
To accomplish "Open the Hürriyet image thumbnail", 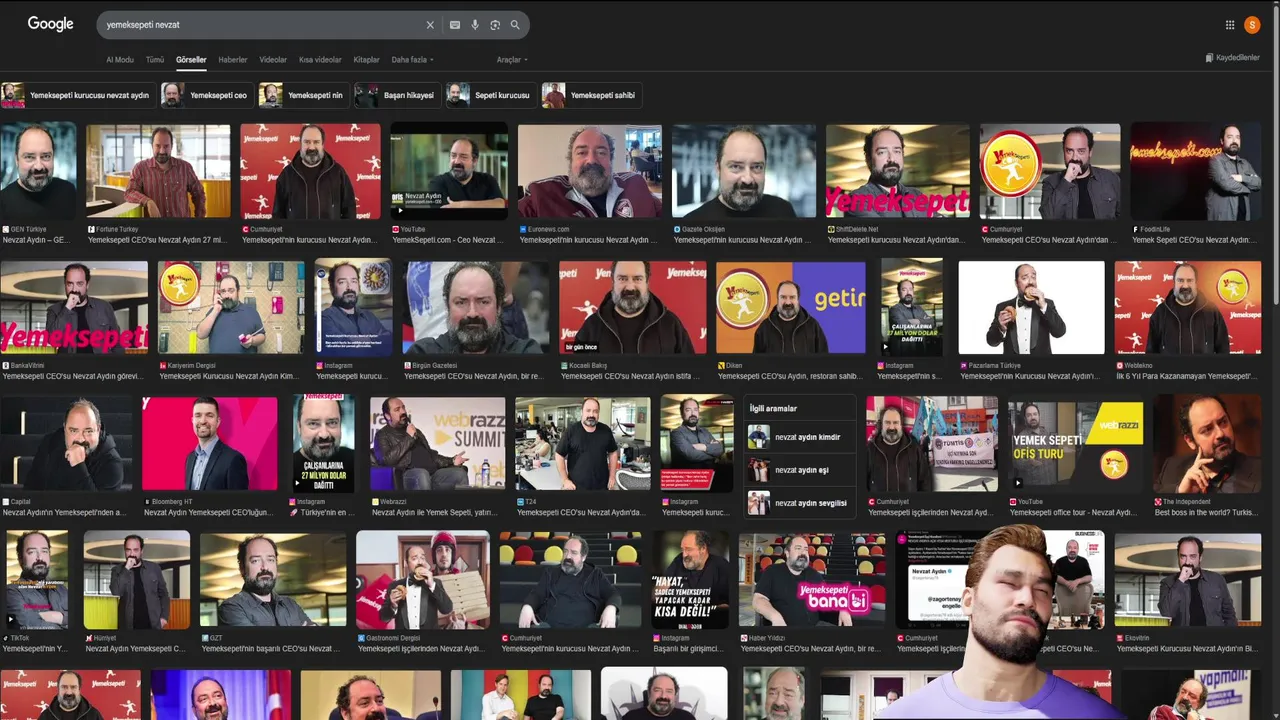I will 137,579.
